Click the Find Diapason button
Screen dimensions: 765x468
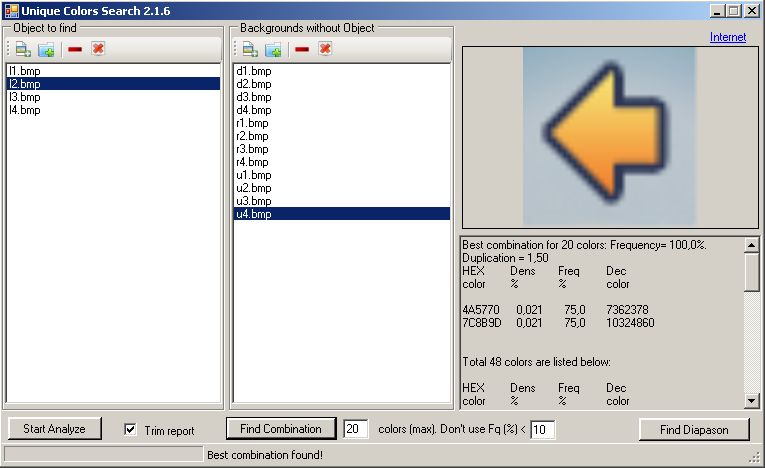693,429
